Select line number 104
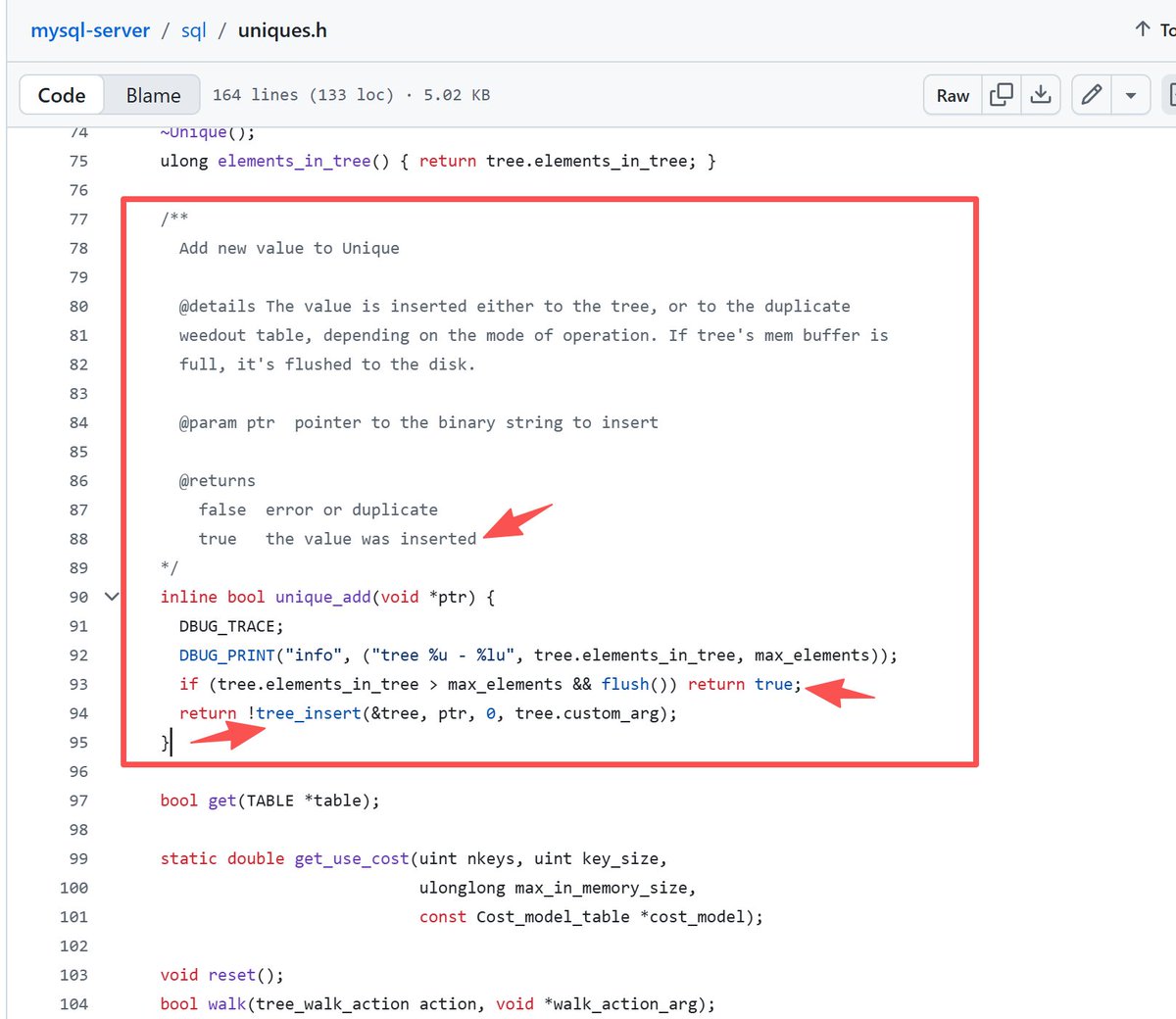Image resolution: width=1176 pixels, height=1019 pixels. click(x=73, y=1004)
